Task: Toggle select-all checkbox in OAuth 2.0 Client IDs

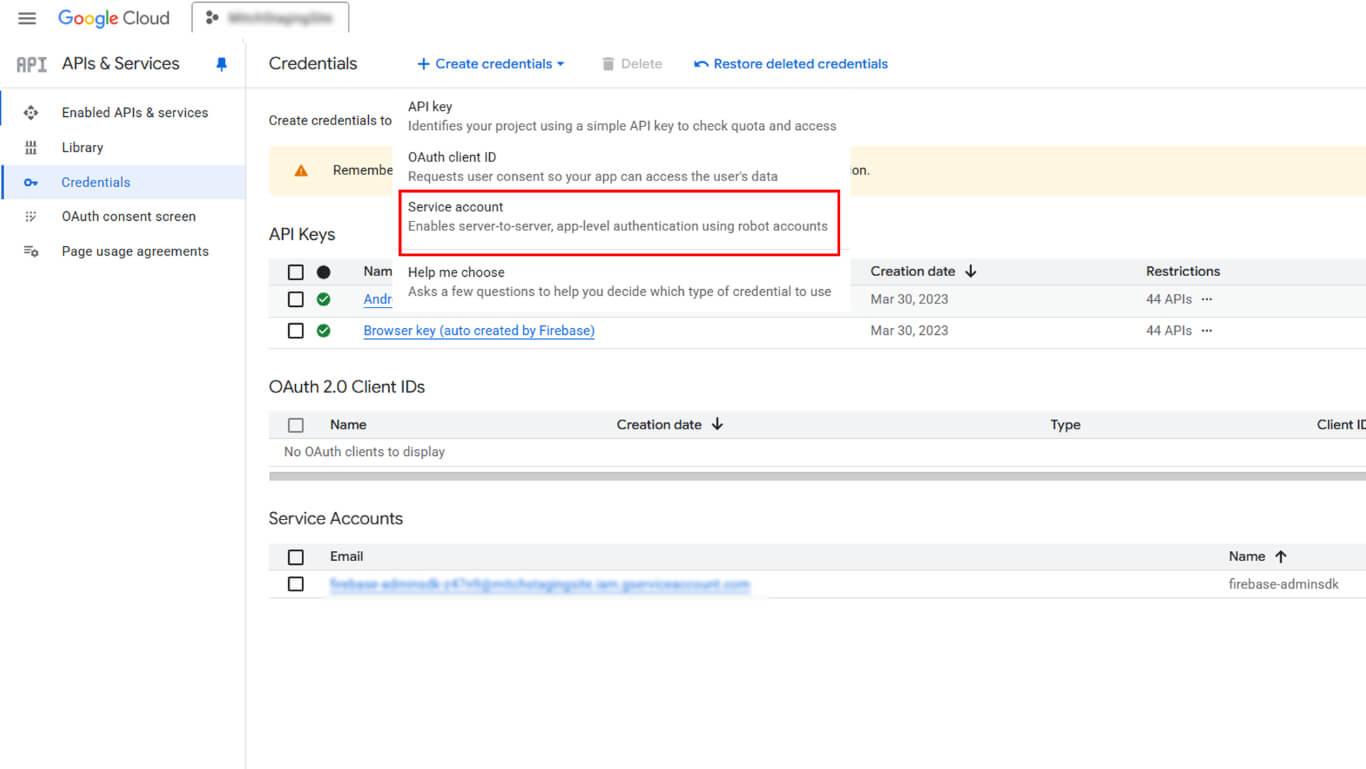Action: (296, 425)
